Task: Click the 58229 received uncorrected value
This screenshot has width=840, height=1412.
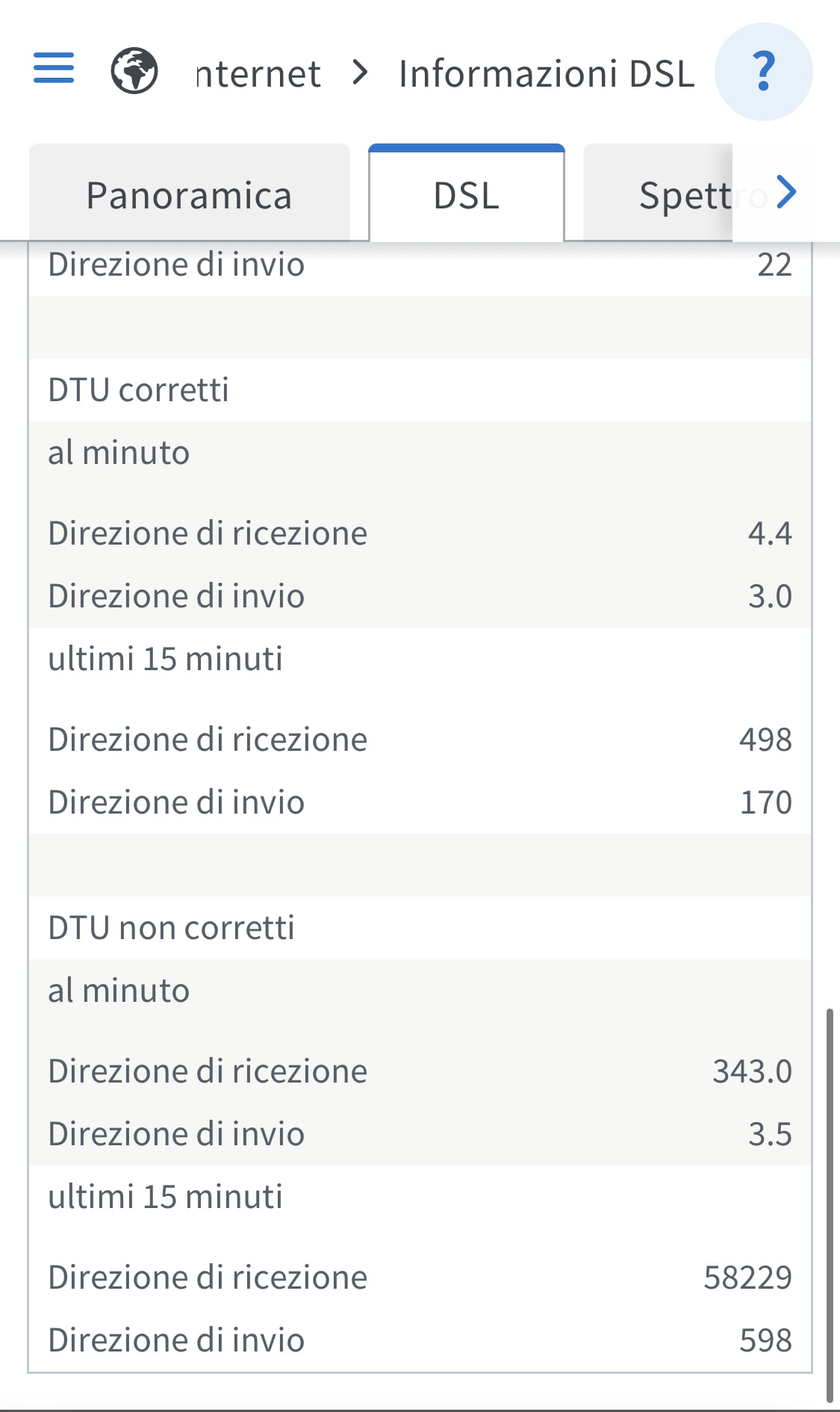Action: pos(747,1278)
